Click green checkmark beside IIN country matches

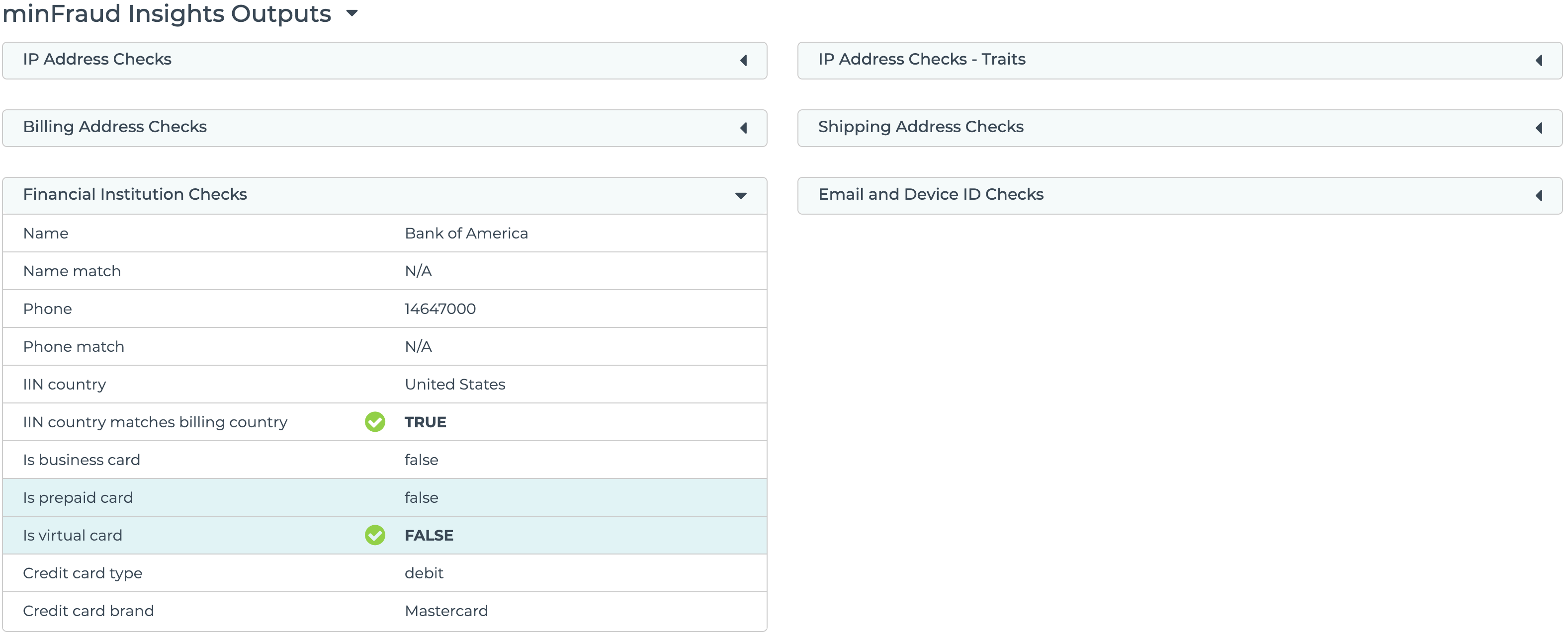[375, 422]
